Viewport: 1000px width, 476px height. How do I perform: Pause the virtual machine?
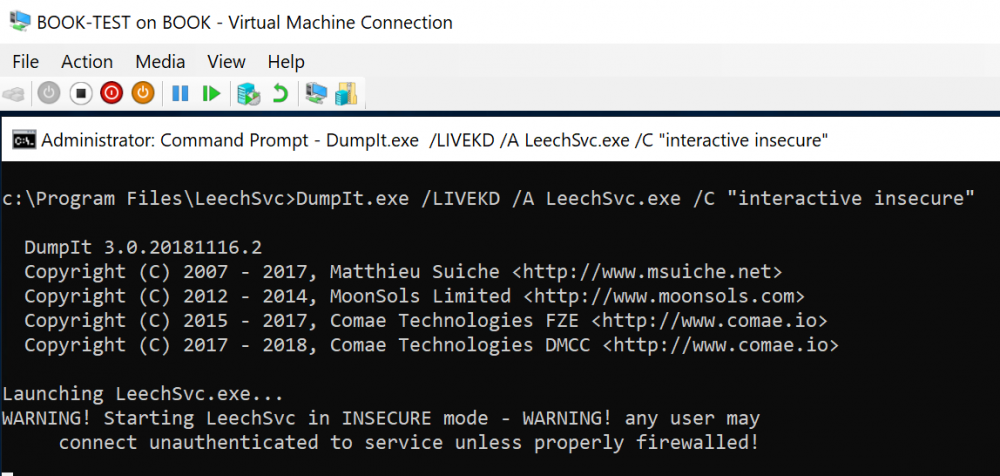click(180, 93)
